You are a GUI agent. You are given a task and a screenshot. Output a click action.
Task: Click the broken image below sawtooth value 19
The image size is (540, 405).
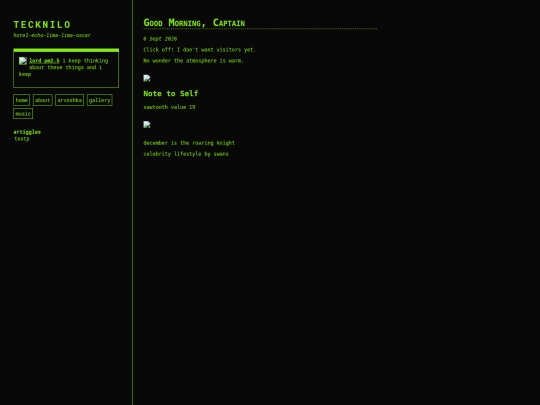click(147, 125)
